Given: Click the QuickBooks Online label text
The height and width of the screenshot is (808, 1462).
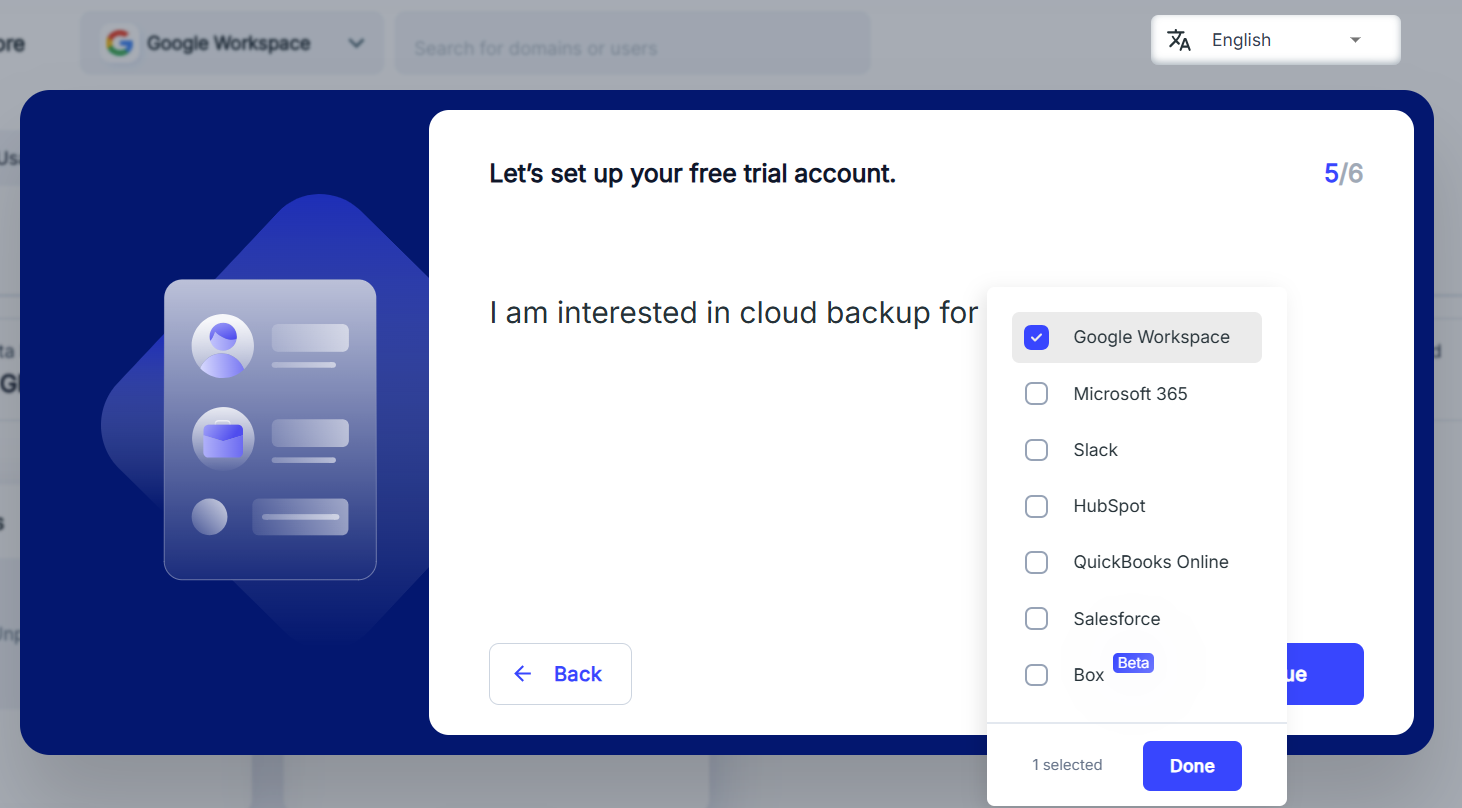Looking at the screenshot, I should point(1151,562).
